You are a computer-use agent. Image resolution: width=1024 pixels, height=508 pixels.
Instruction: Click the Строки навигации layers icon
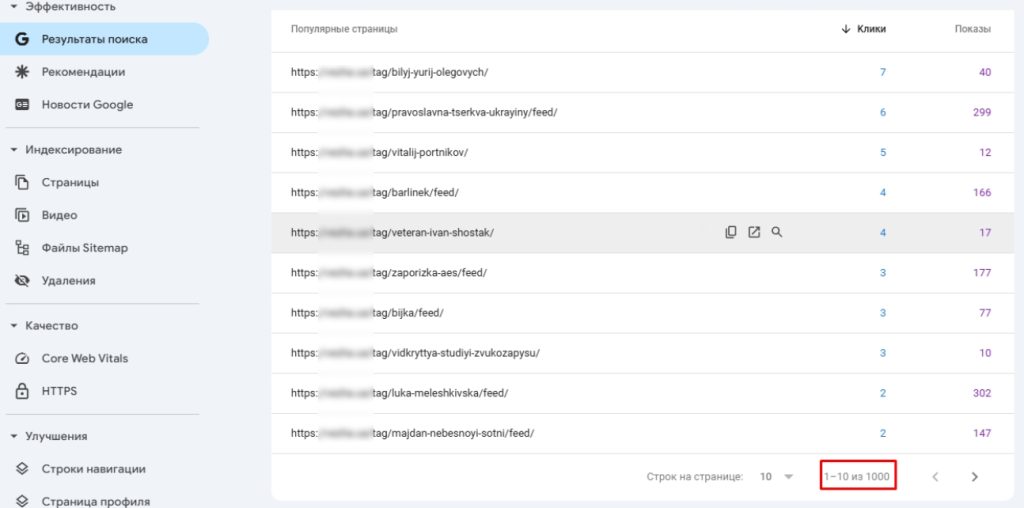22,469
